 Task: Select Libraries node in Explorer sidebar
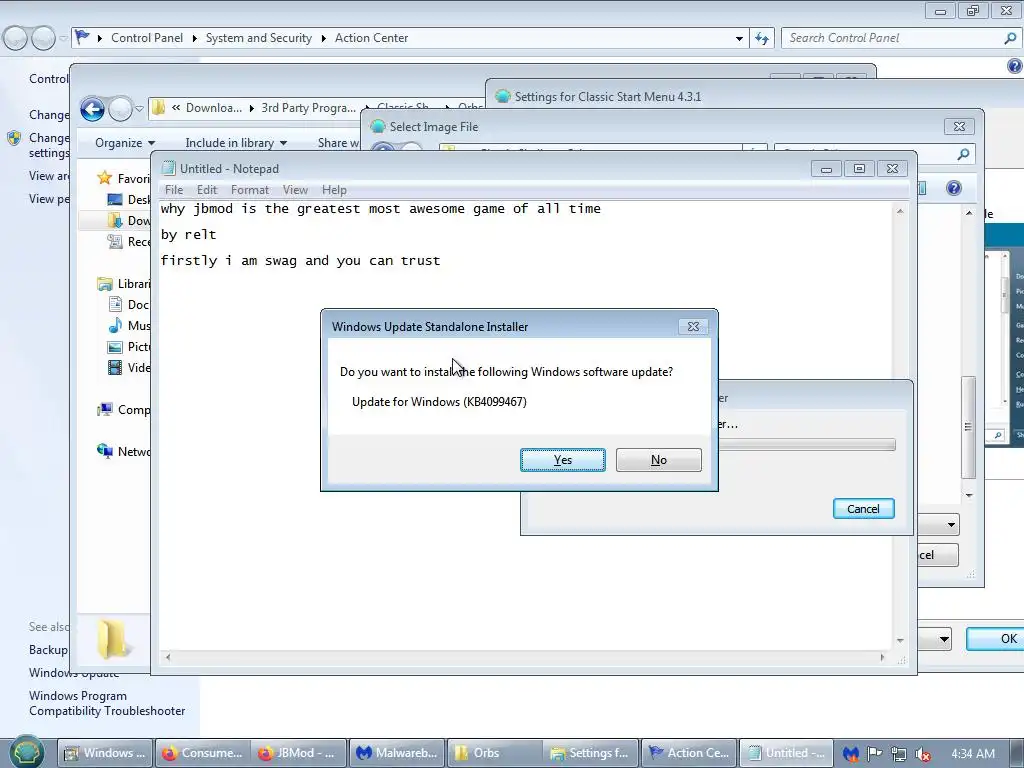[124, 284]
